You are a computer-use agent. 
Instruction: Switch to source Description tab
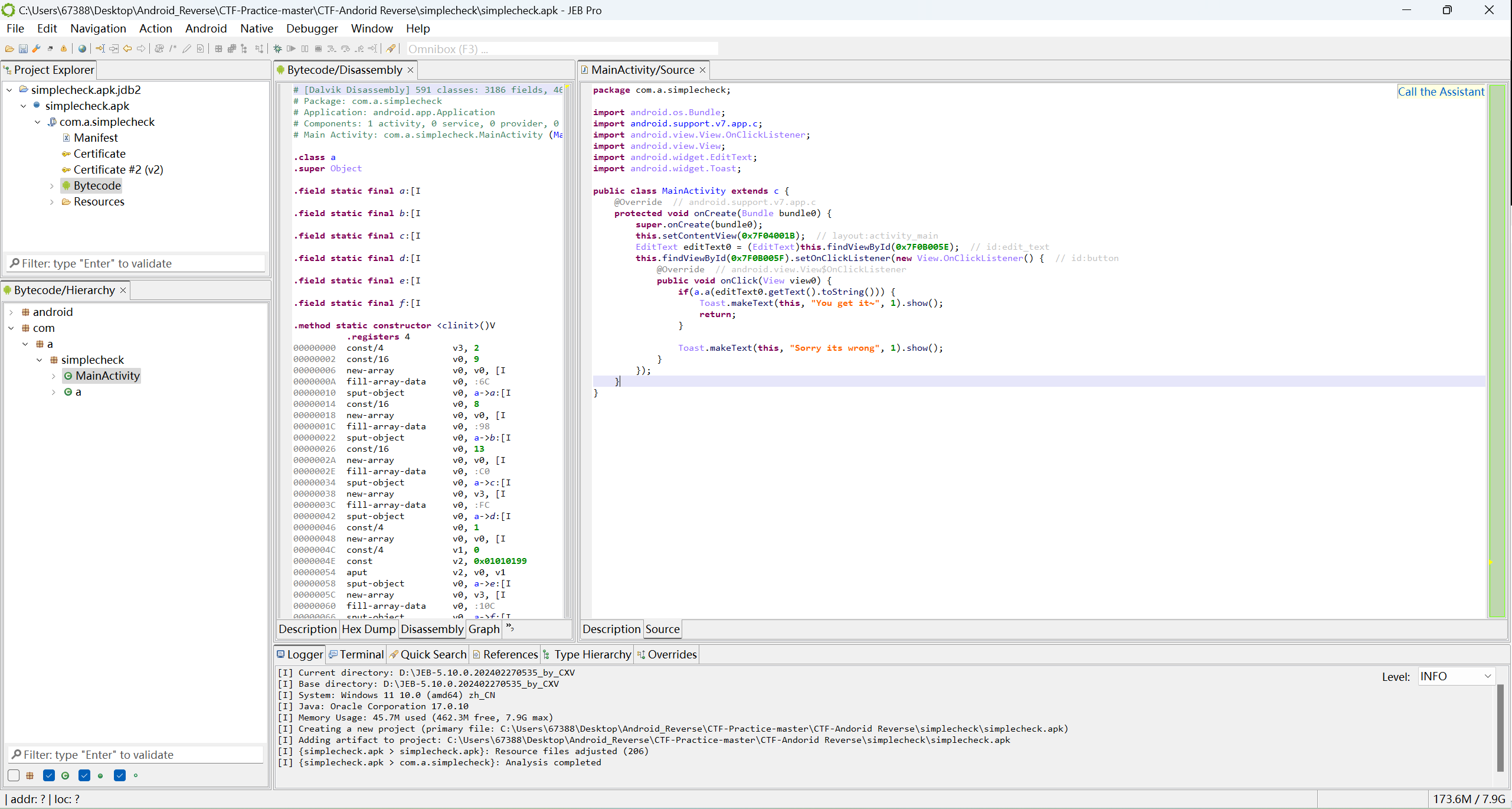[x=611, y=629]
